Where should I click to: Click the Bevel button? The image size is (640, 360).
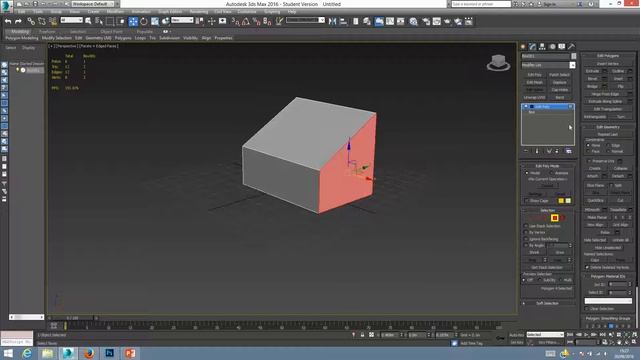592,79
